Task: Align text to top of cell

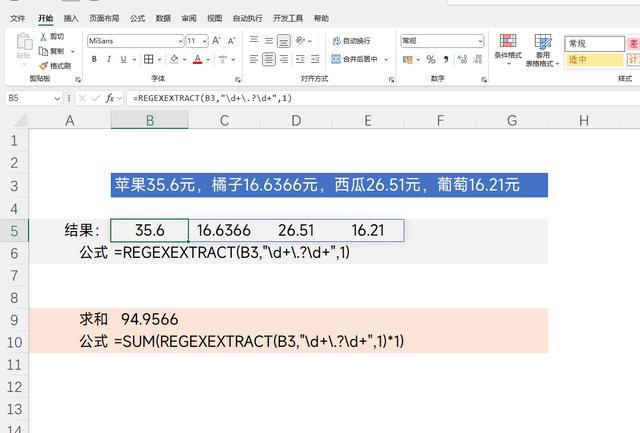Action: tap(254, 40)
